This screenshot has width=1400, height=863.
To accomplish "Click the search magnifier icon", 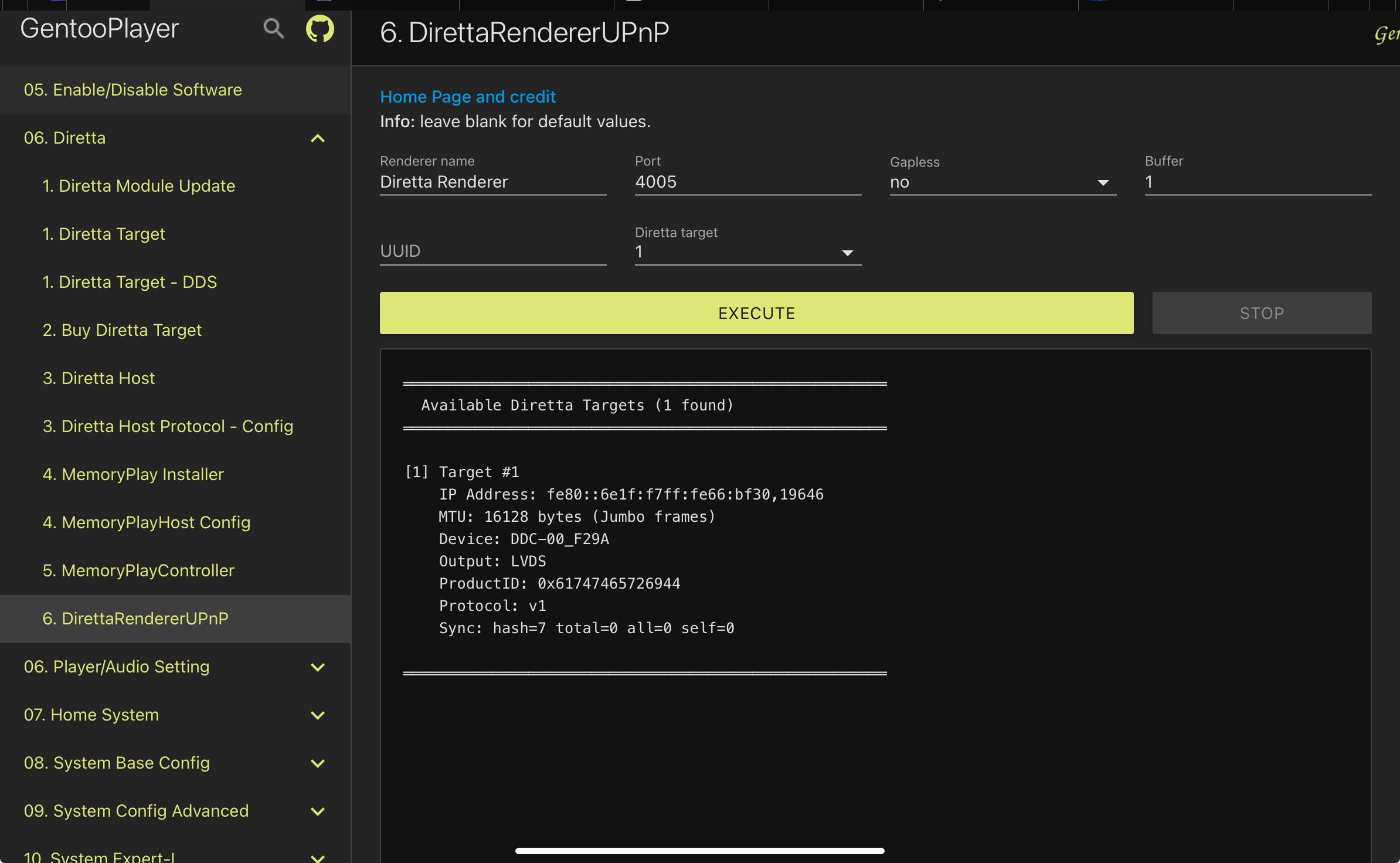I will 273,28.
